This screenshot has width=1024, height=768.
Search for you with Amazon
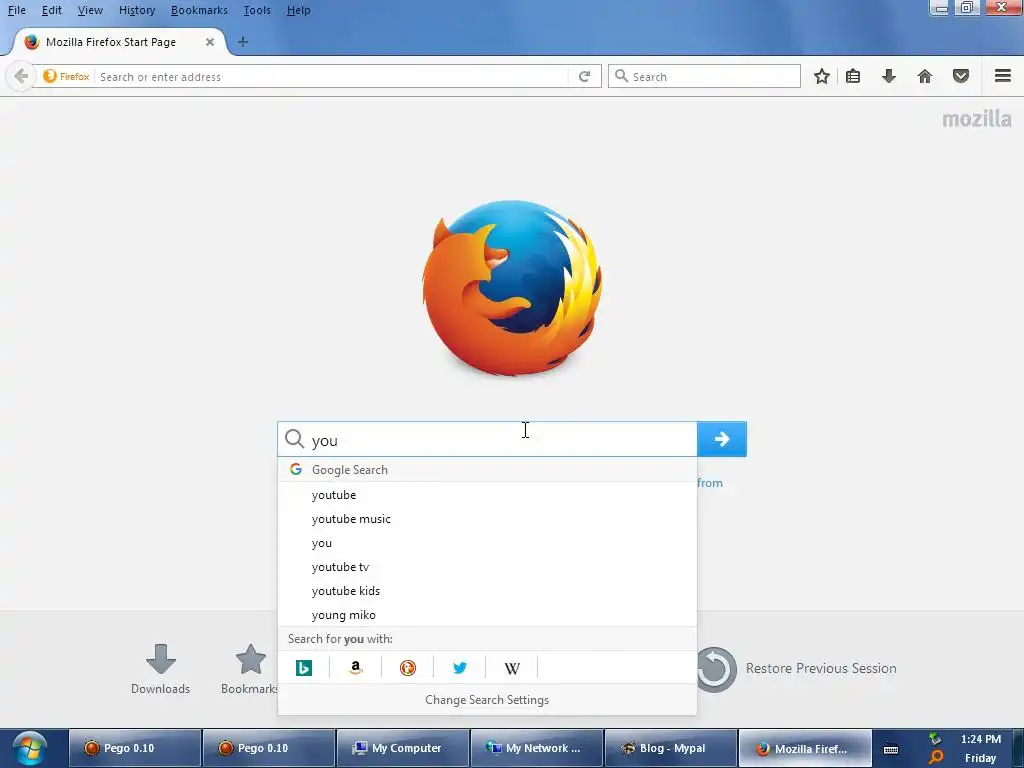tap(355, 667)
